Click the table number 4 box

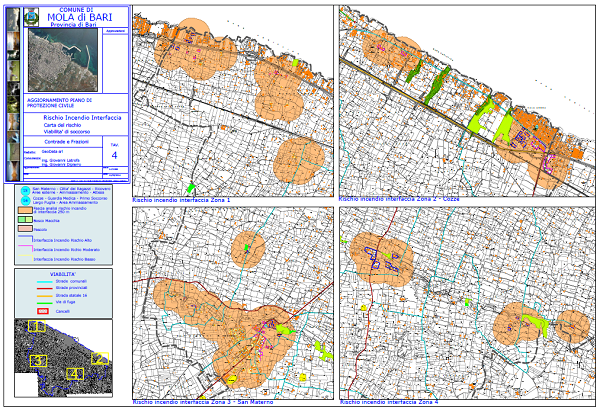[x=113, y=154]
